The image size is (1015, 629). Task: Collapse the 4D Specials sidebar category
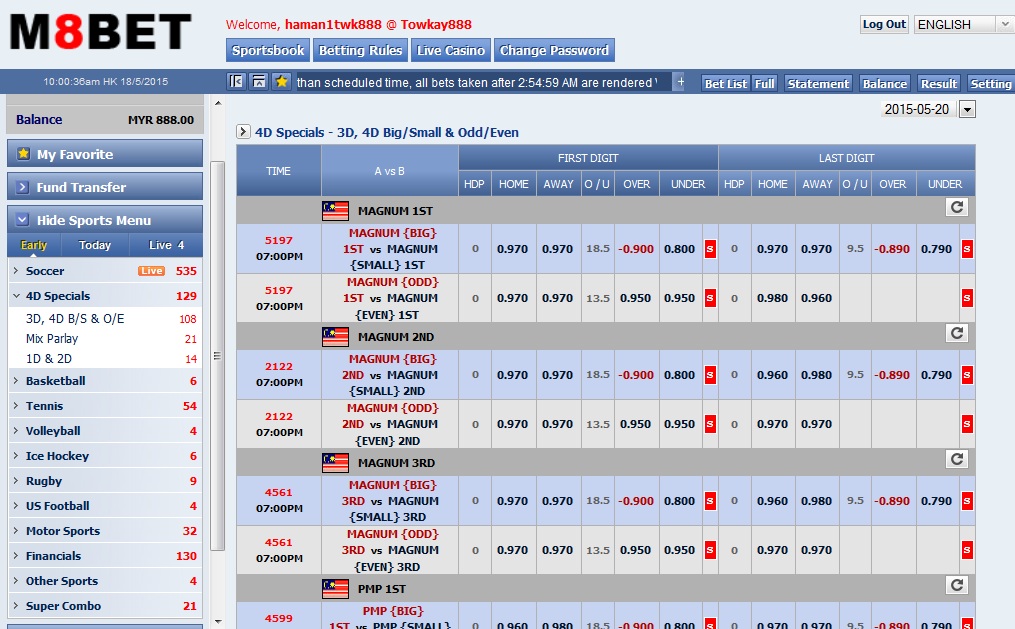coord(105,296)
